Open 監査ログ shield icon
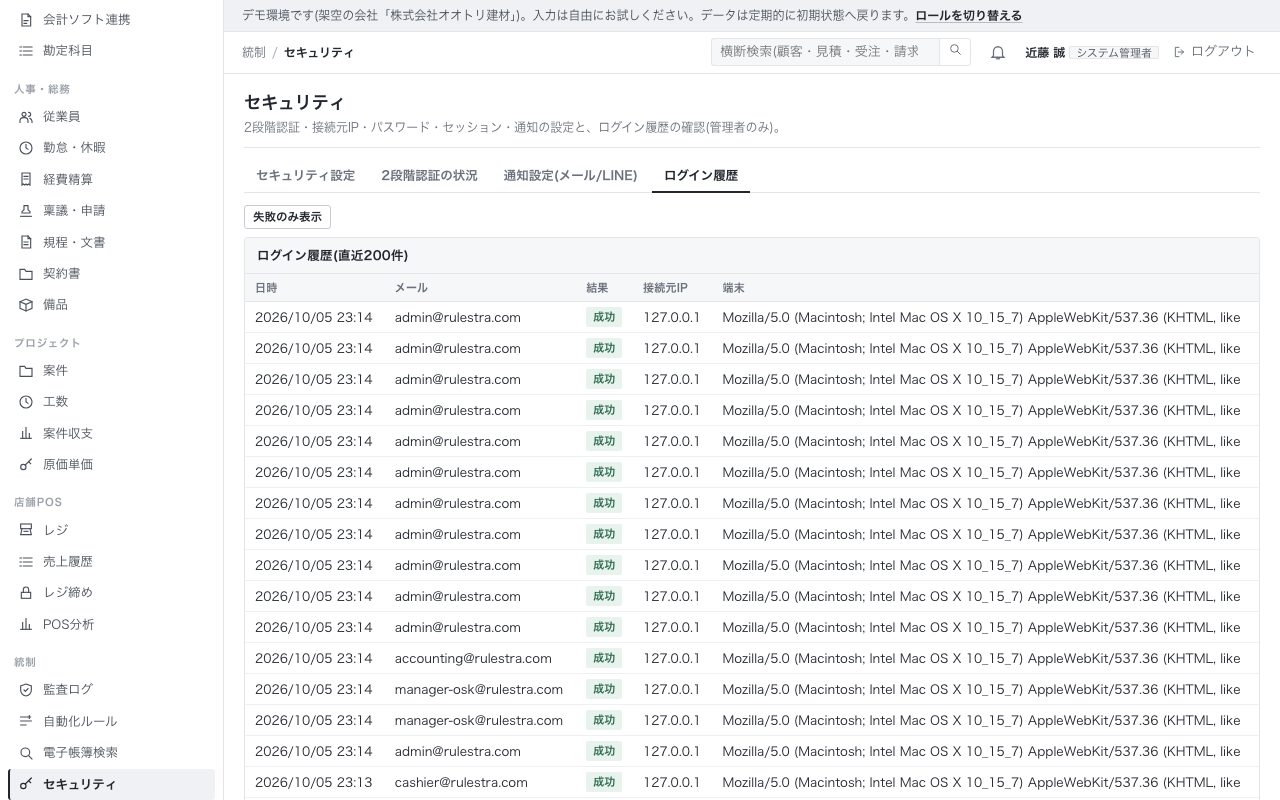Viewport: 1280px width, 800px height. click(x=26, y=690)
